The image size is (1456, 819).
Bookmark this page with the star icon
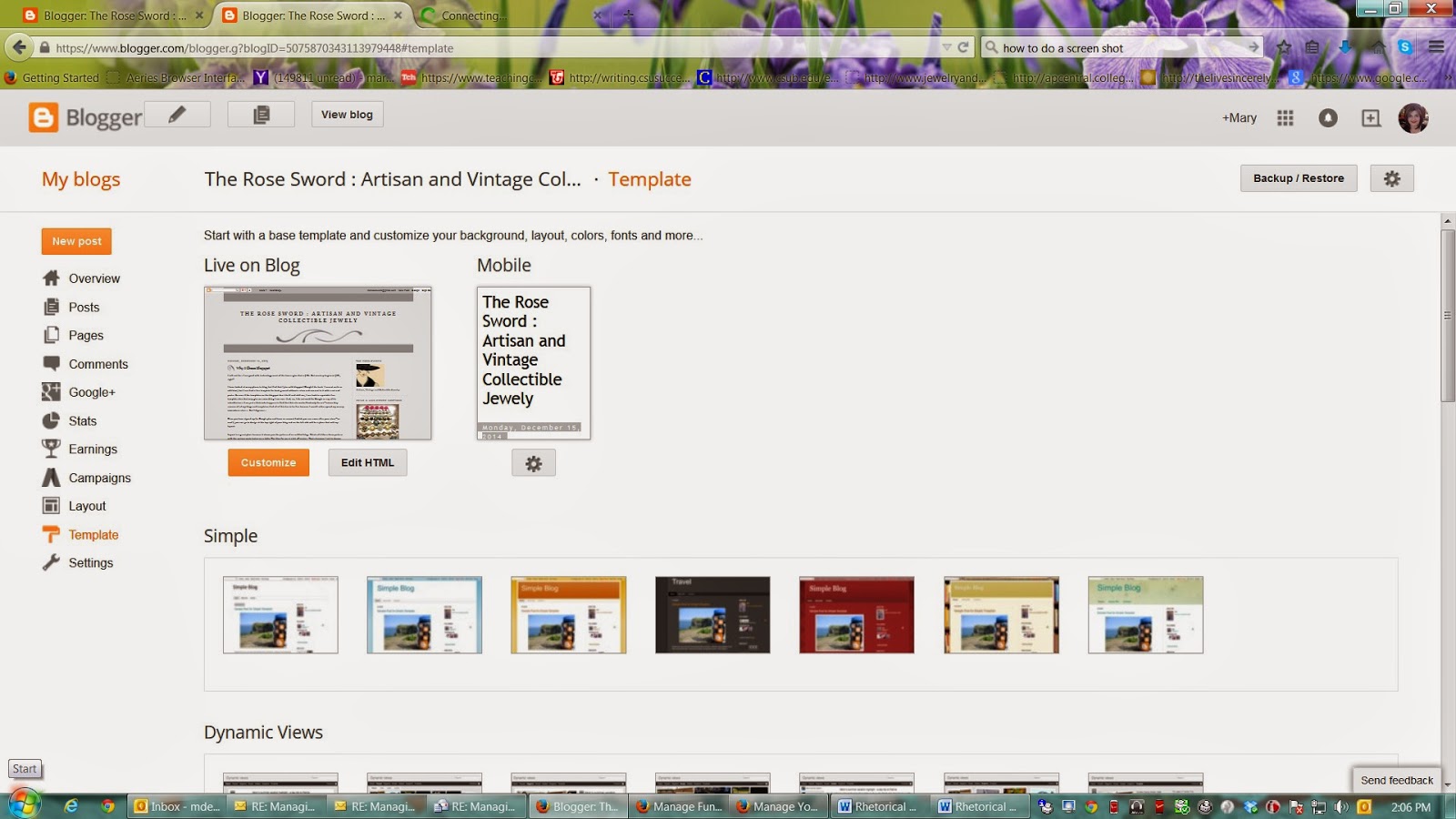click(x=1284, y=47)
